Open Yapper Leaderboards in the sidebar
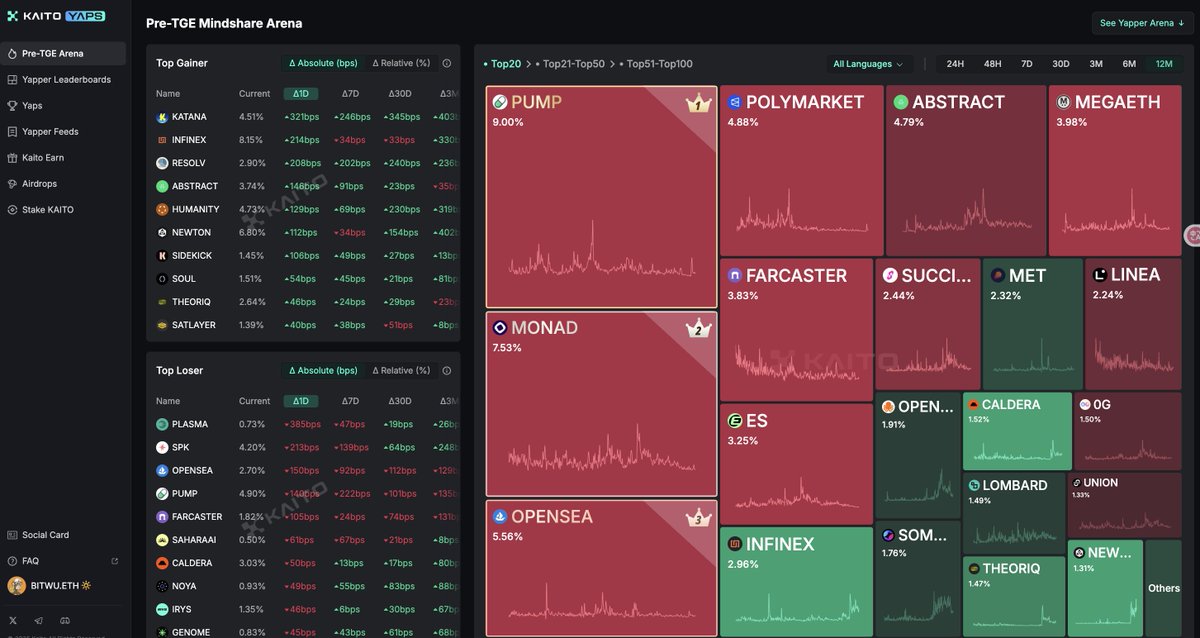Screen dimensions: 1200x638 pyautogui.click(x=63, y=79)
